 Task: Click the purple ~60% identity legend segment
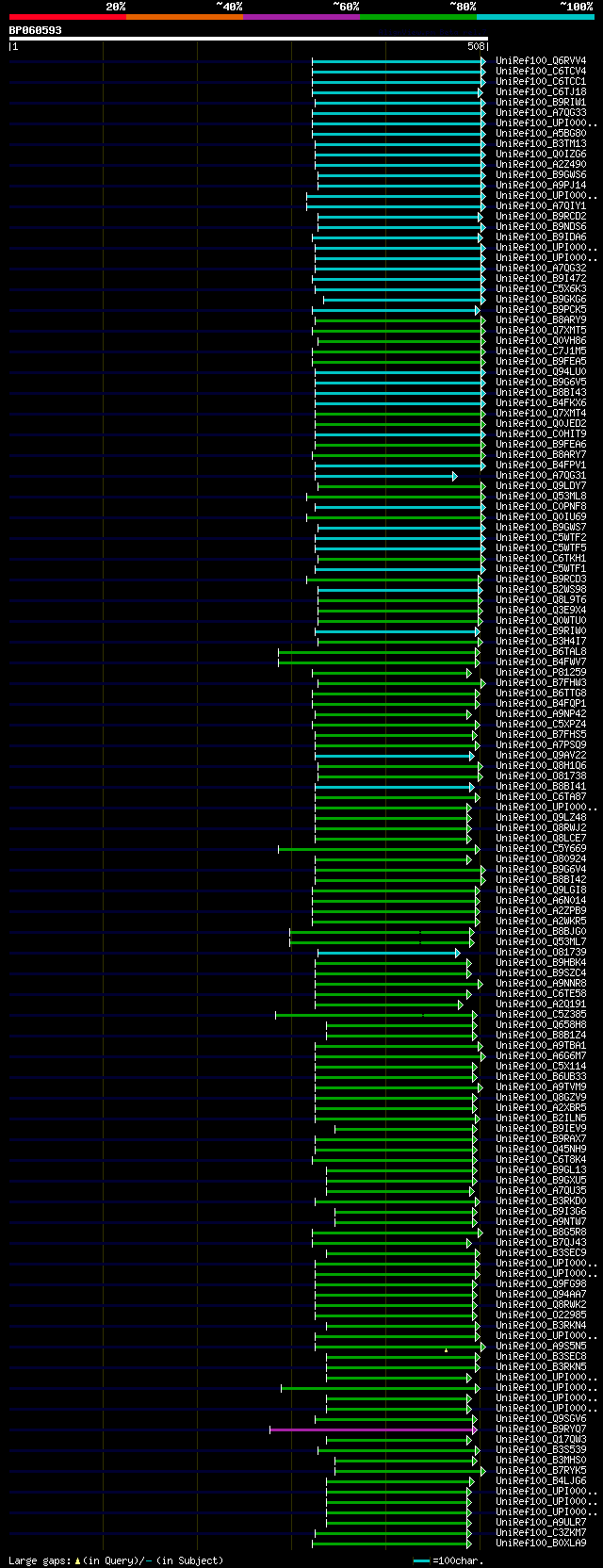click(x=301, y=17)
